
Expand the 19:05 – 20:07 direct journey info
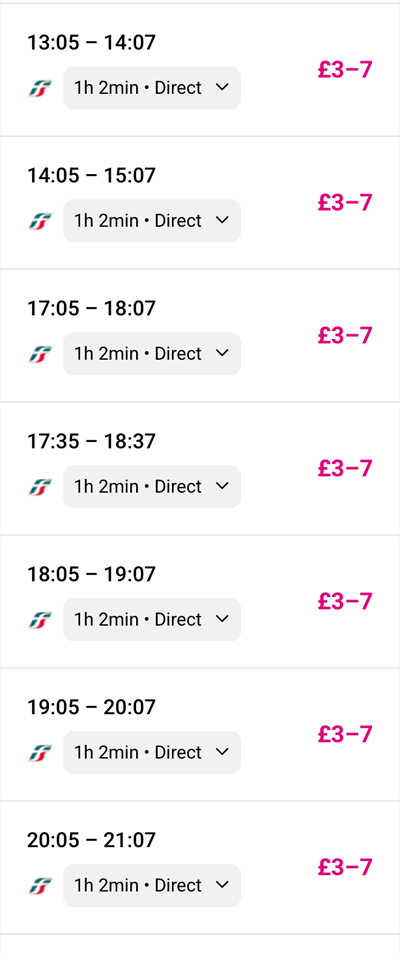[152, 752]
